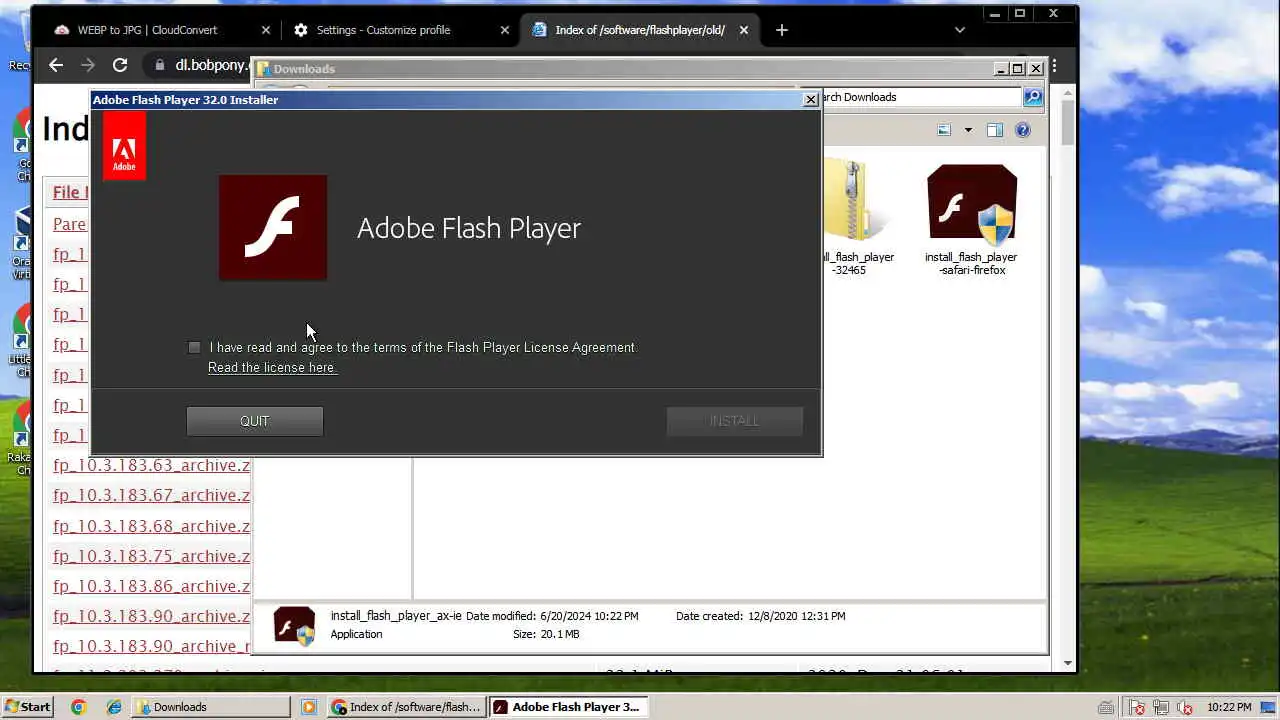This screenshot has width=1280, height=720.
Task: Click the network tray icon
Action: pos(1160,707)
